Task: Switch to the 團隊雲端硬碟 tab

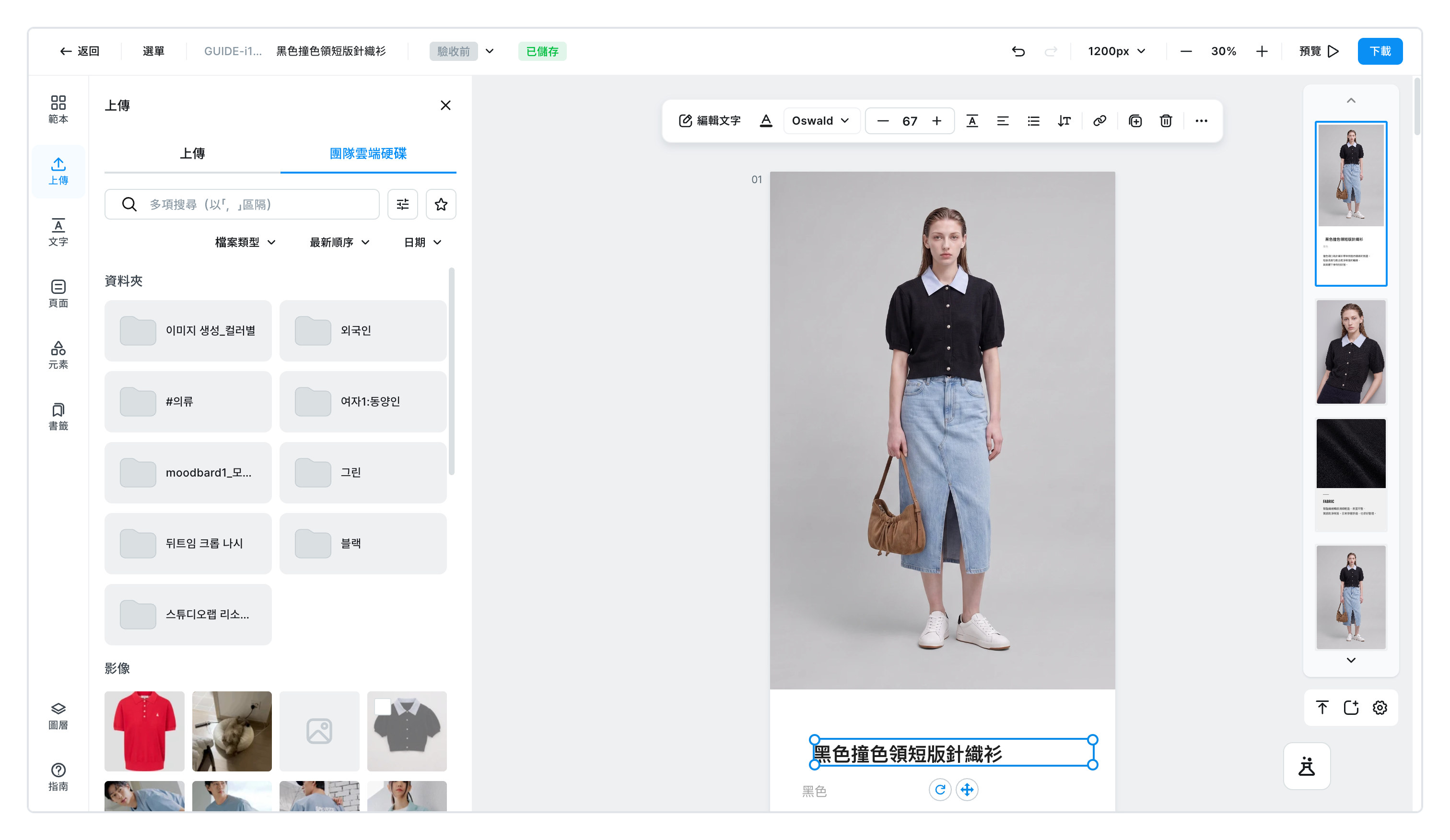Action: 368,153
